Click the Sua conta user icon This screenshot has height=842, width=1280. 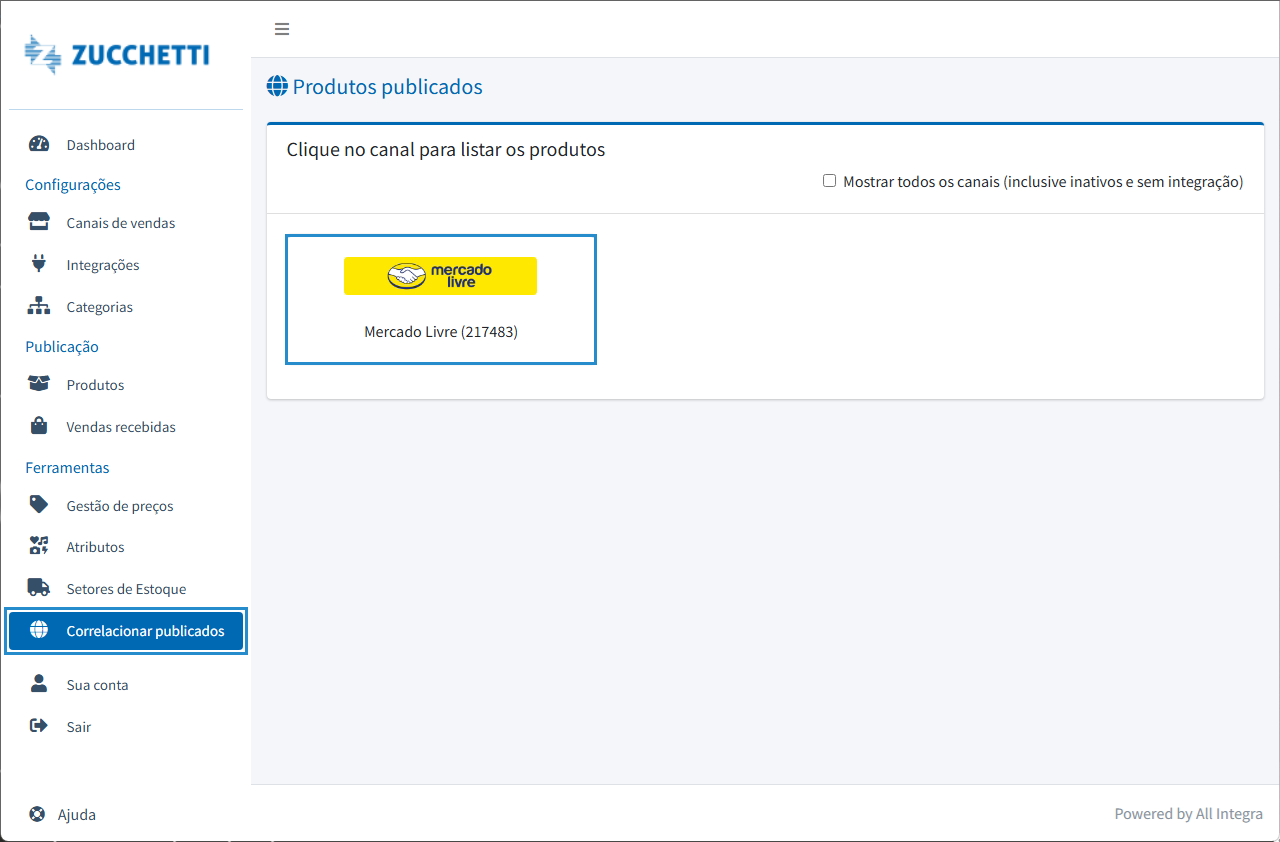[x=39, y=684]
